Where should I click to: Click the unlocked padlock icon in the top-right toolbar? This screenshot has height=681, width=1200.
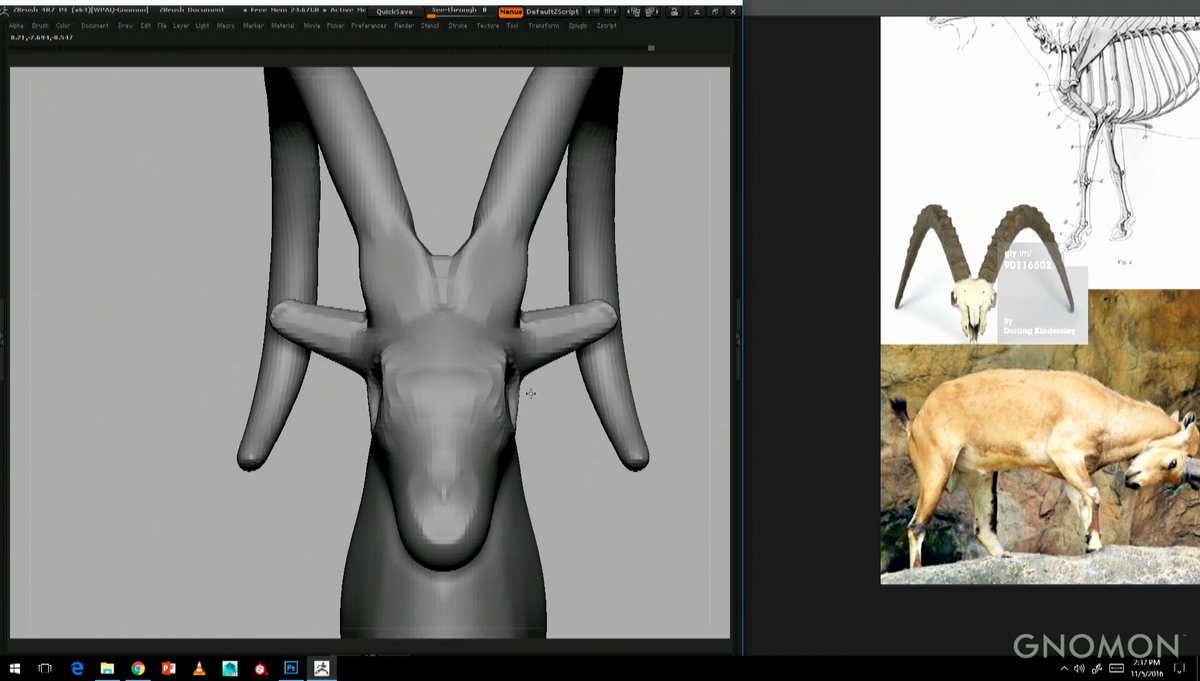click(675, 11)
